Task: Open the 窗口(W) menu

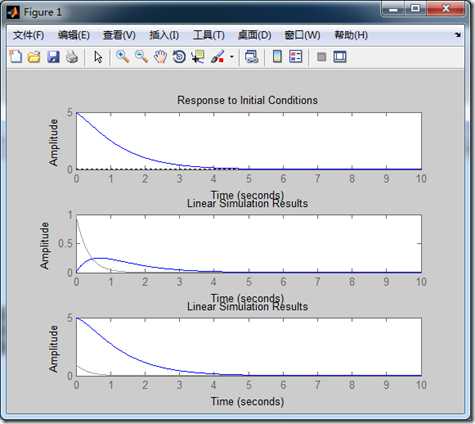Action: click(x=302, y=35)
